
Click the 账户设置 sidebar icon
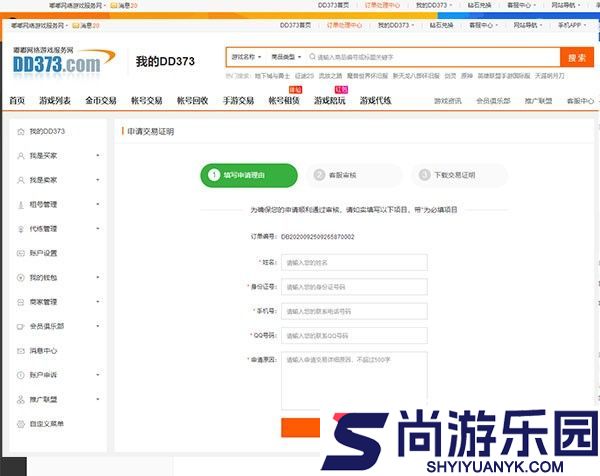pyautogui.click(x=21, y=253)
